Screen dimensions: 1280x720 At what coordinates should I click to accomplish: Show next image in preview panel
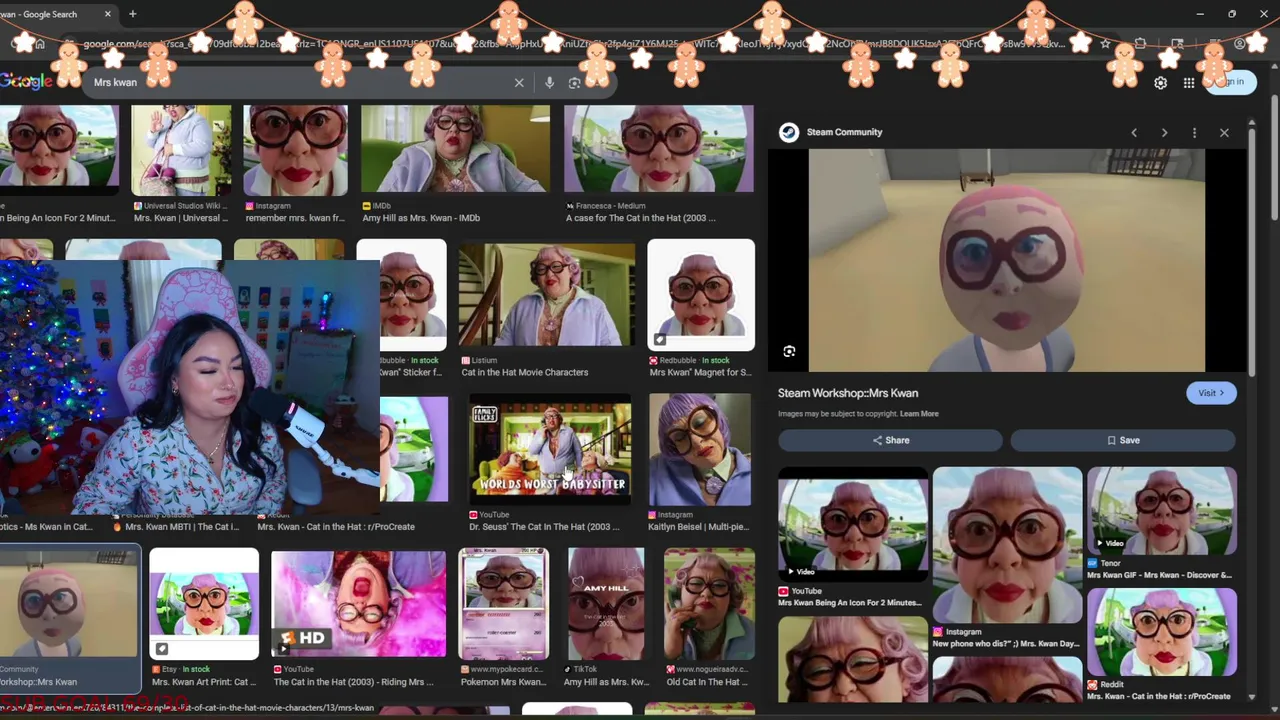pos(1164,132)
